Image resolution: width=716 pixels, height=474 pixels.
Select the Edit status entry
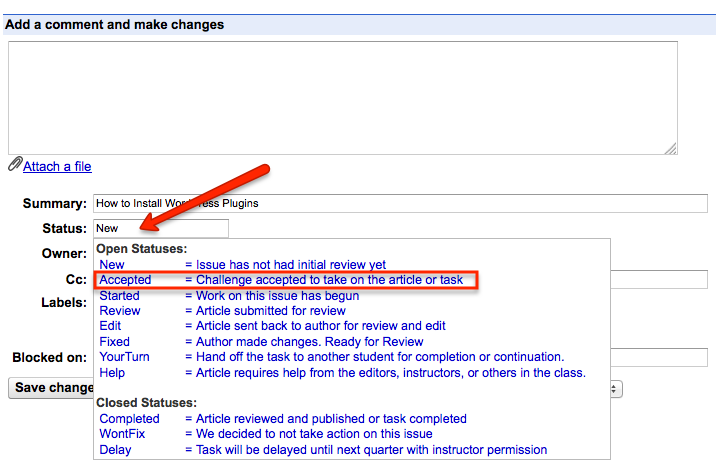112,326
